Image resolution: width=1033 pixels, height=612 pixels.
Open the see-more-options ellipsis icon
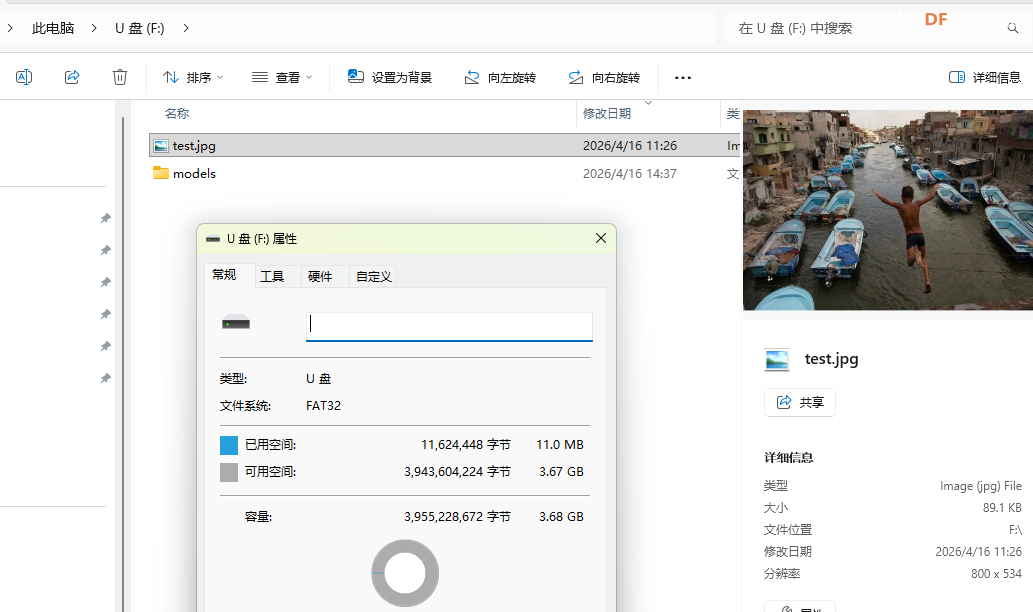[684, 77]
